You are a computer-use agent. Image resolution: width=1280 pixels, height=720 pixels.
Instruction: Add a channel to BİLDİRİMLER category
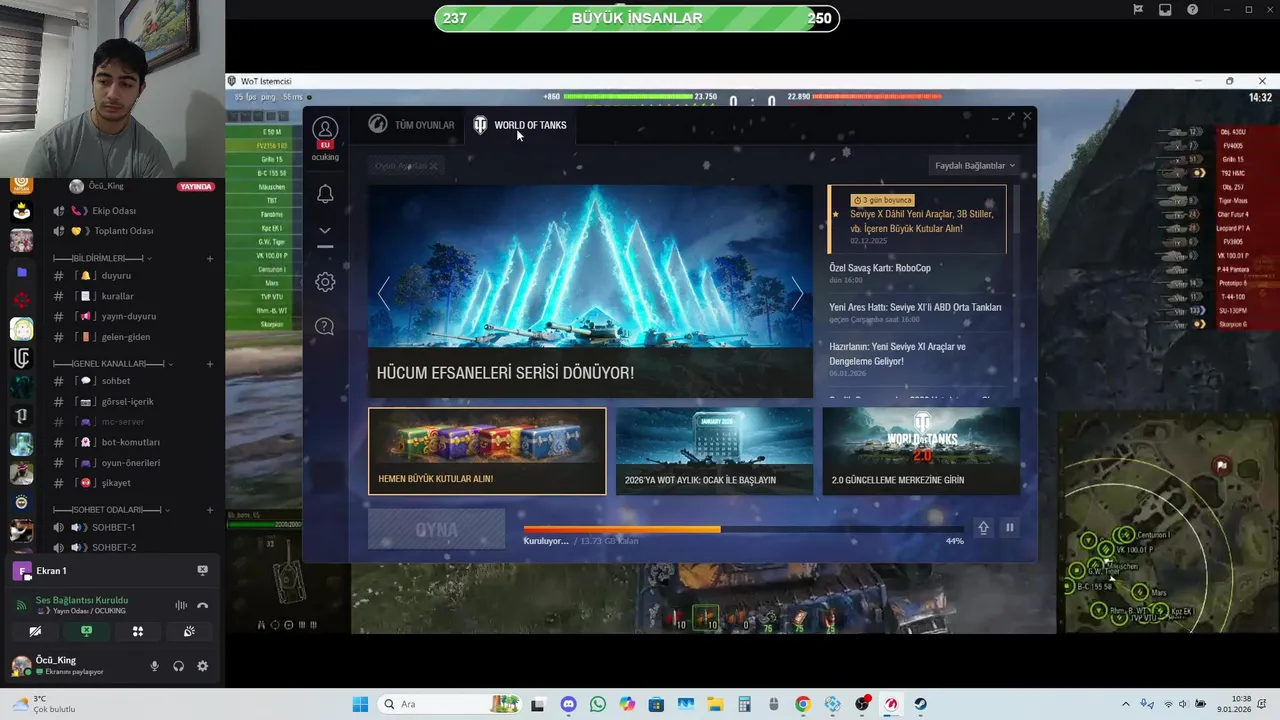(x=209, y=259)
